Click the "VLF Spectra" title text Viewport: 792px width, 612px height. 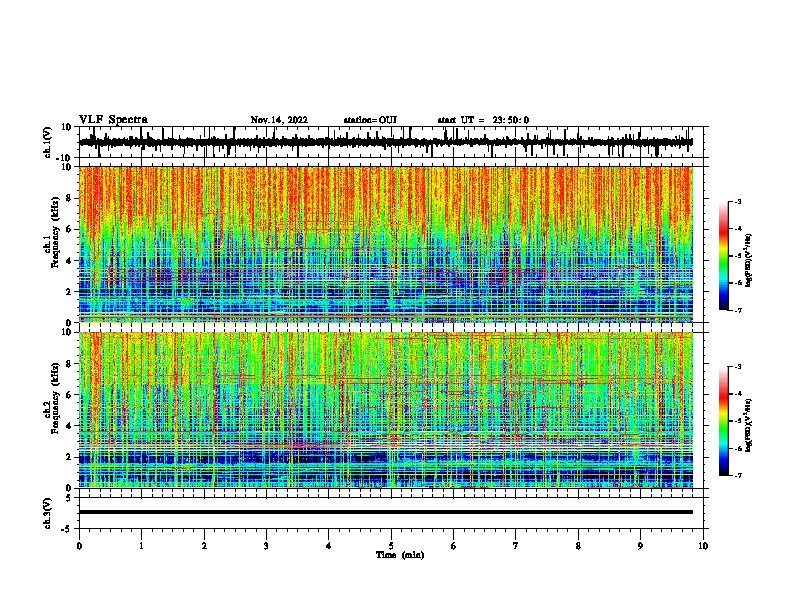point(113,120)
